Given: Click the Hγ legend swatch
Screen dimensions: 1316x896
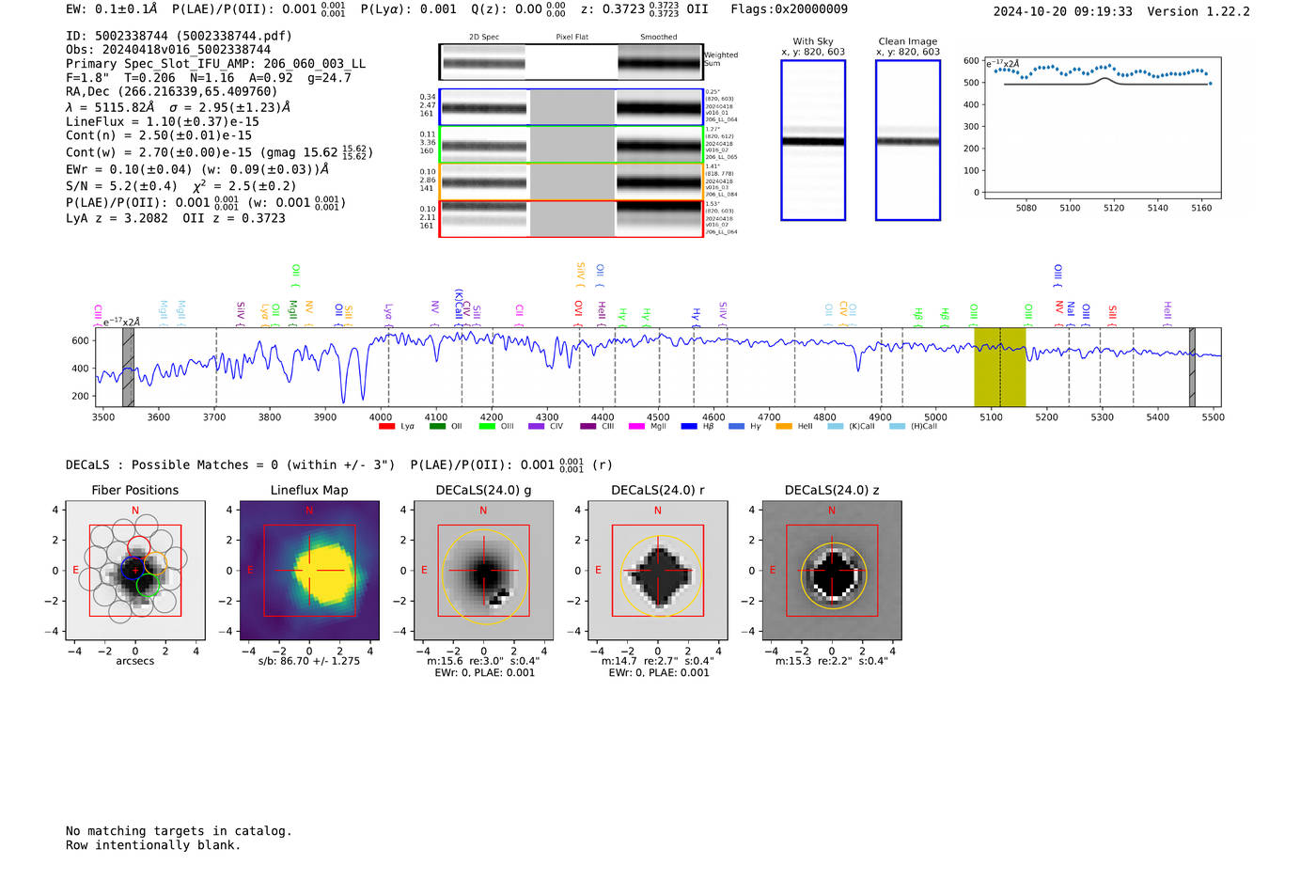Looking at the screenshot, I should 736,427.
